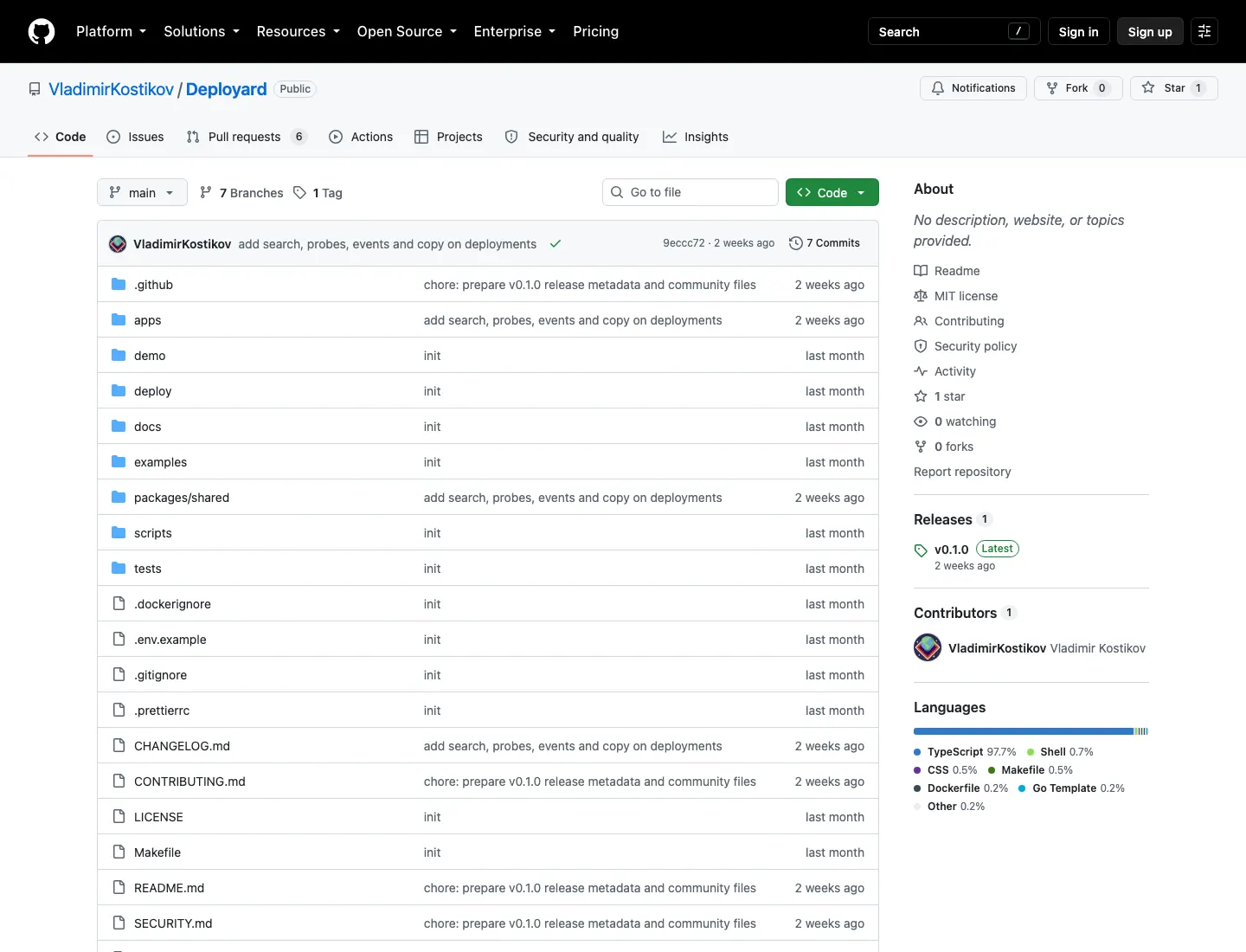Click the examples folder icon
1246x952 pixels.
tap(119, 461)
